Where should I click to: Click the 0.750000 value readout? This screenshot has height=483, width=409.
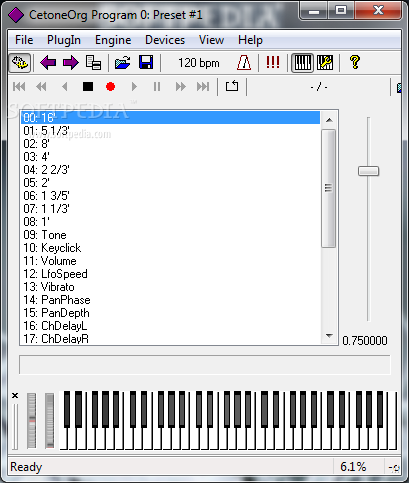[365, 341]
